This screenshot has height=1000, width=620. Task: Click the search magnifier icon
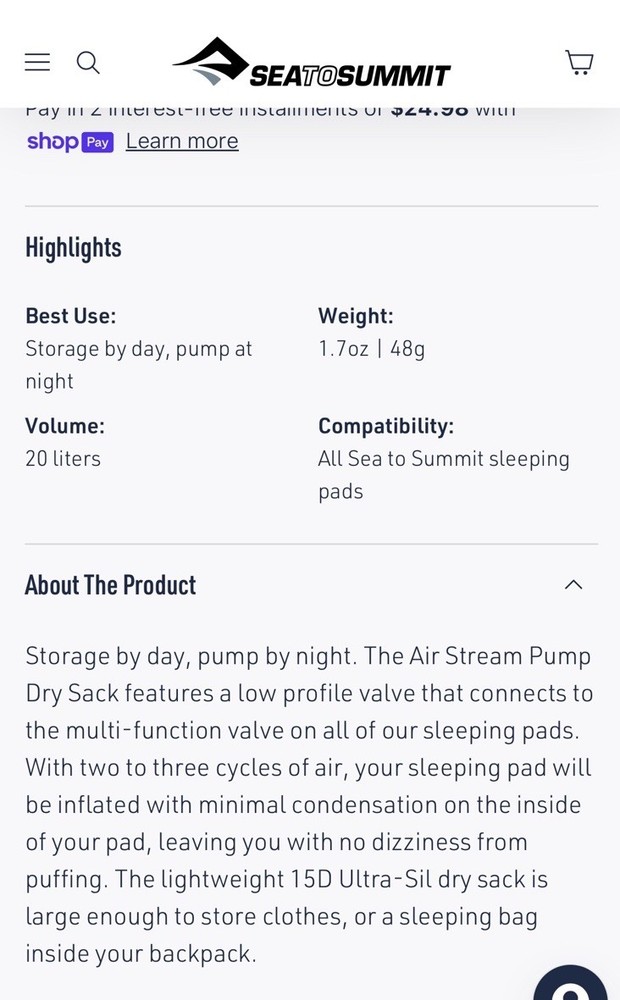[x=88, y=62]
